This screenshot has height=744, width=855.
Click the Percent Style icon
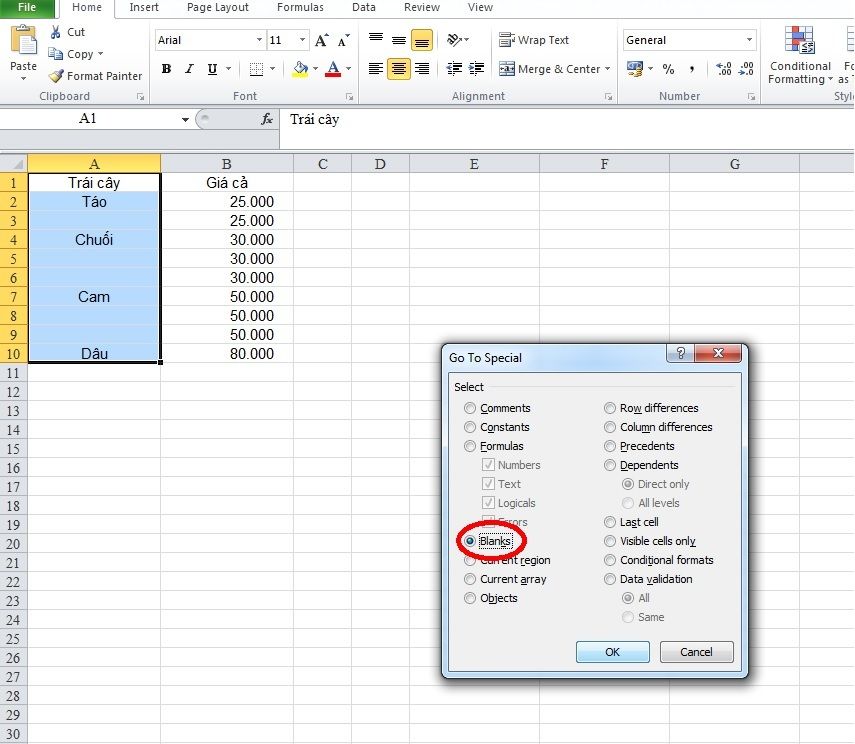point(668,69)
